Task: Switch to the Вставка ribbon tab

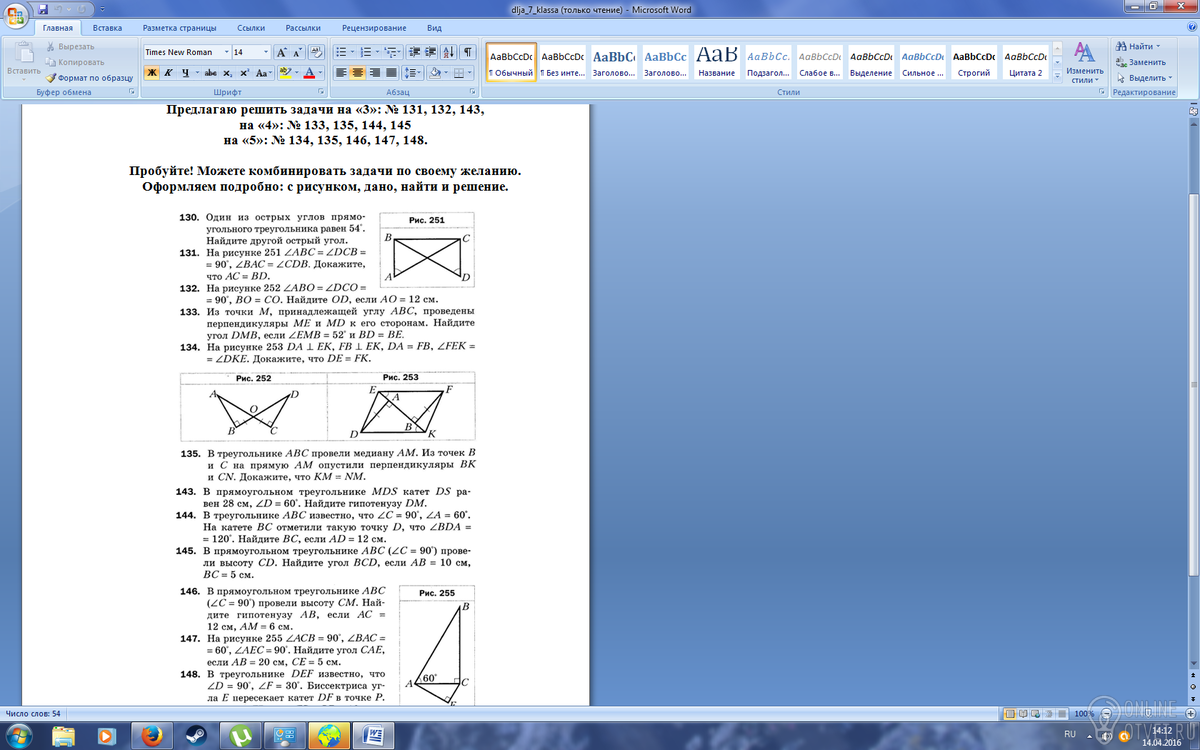Action: point(107,28)
